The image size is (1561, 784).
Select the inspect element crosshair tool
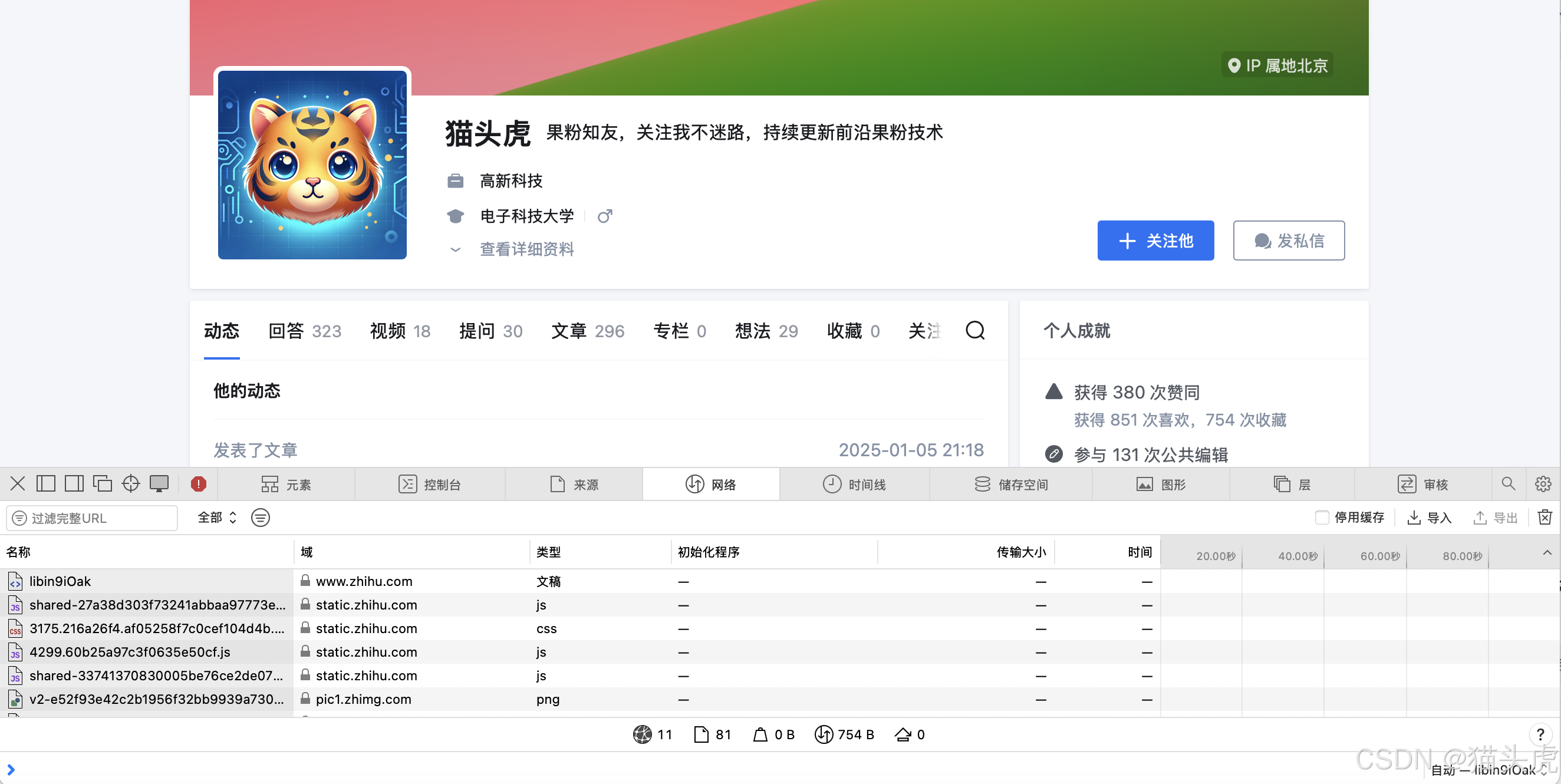130,483
